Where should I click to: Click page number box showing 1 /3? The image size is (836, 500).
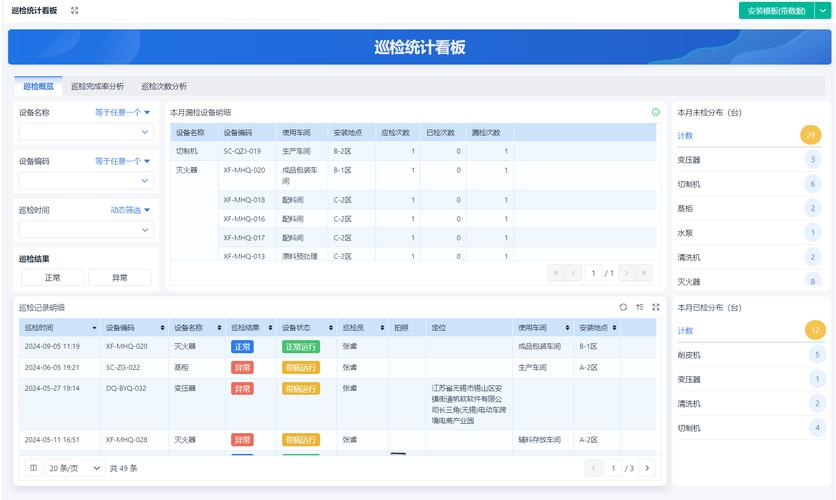click(613, 468)
